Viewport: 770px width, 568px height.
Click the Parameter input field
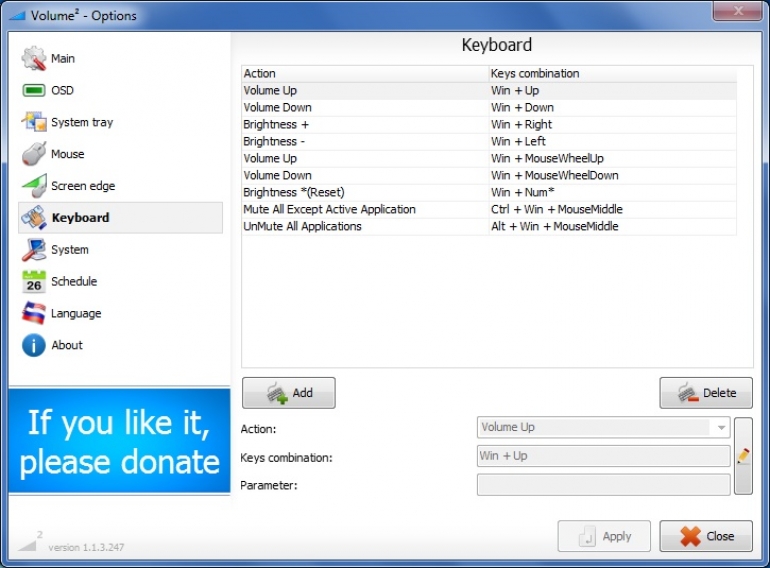(603, 485)
